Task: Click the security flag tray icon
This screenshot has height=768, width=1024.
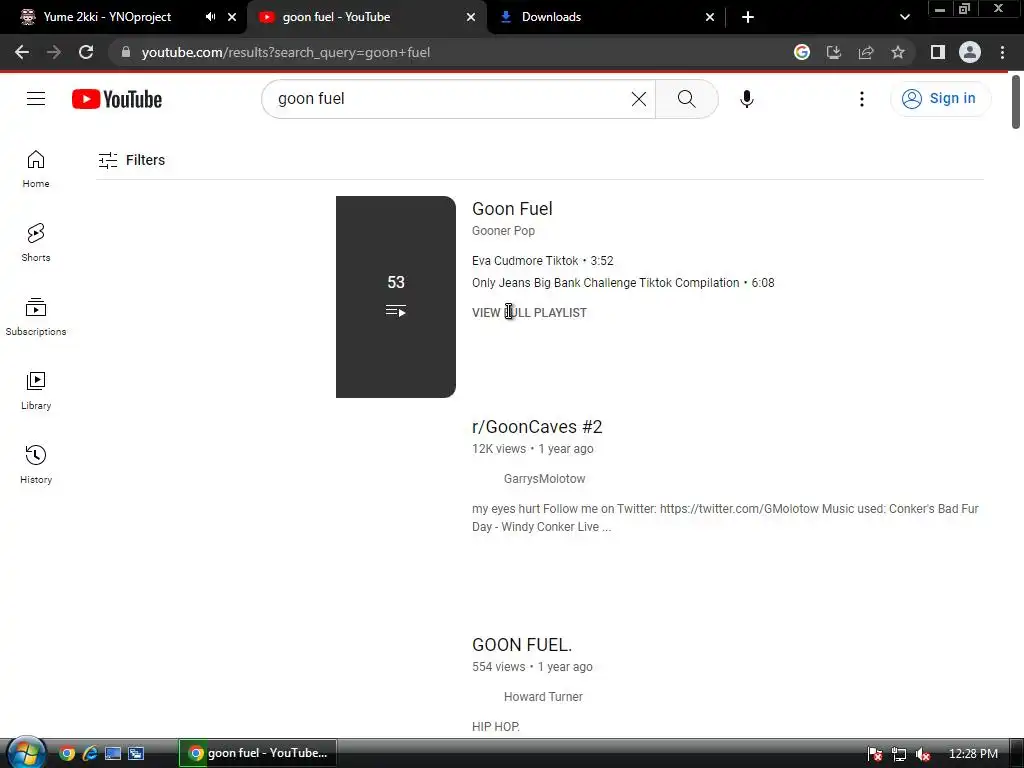Action: tap(875, 754)
